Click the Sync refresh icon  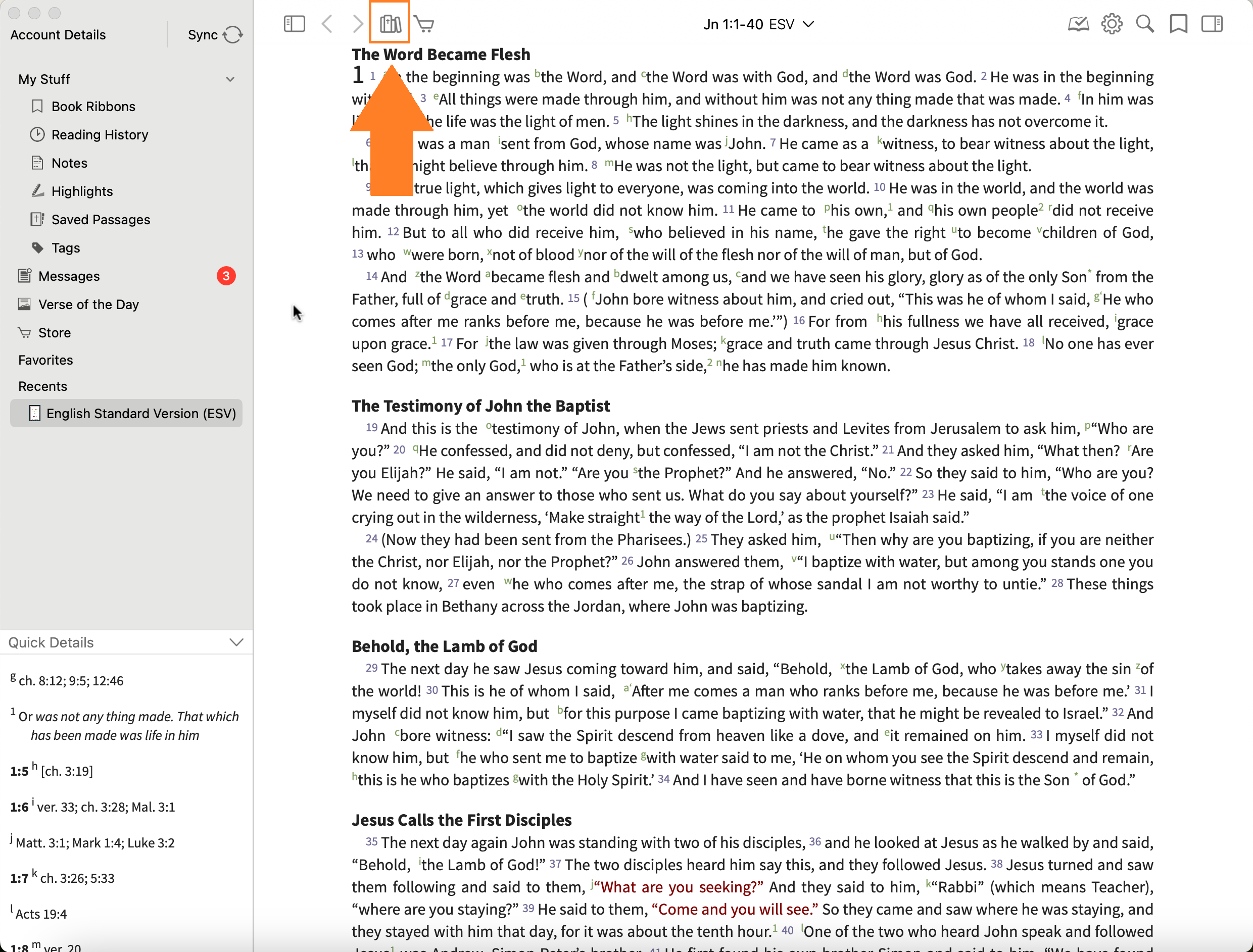coord(232,34)
